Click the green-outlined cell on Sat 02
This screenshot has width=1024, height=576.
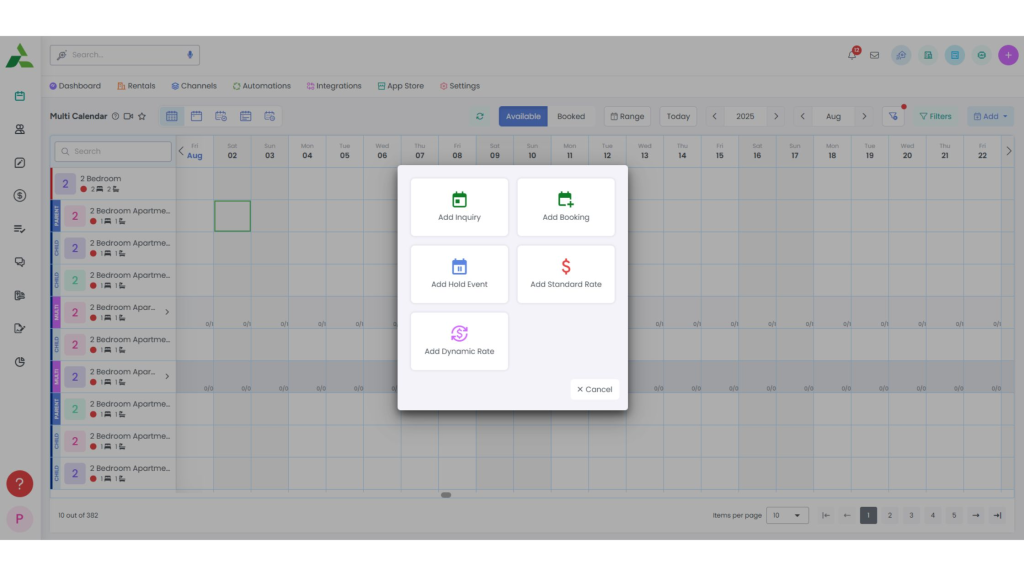tap(232, 216)
